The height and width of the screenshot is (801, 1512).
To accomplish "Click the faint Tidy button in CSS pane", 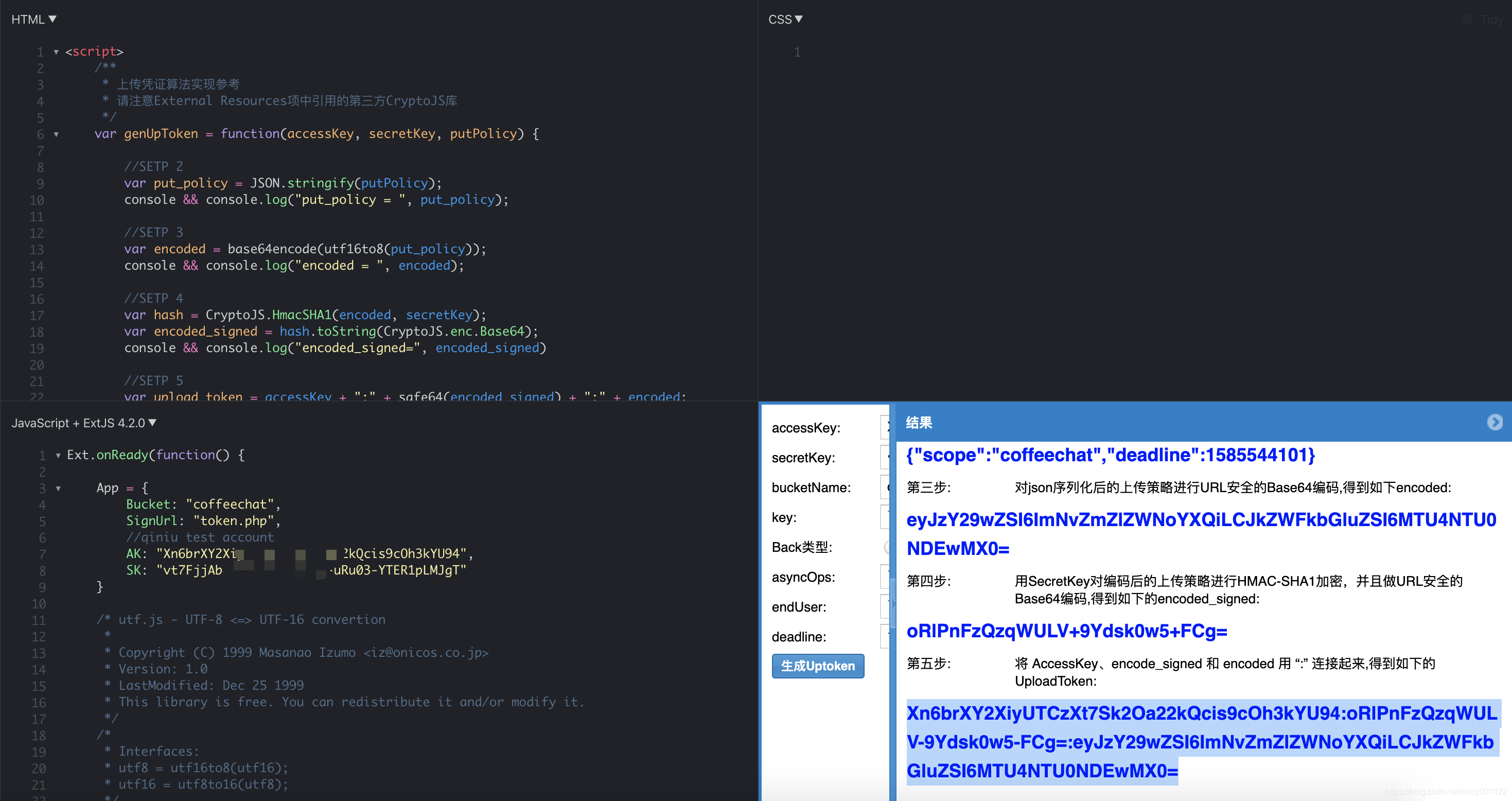I will [x=1483, y=20].
